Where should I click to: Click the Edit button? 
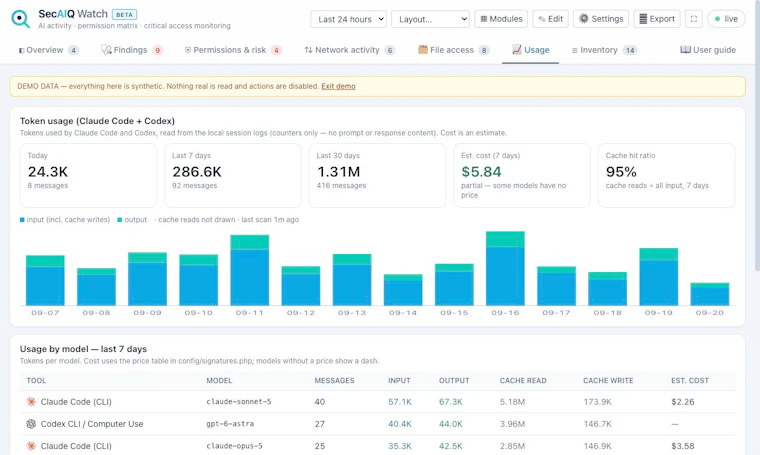551,19
